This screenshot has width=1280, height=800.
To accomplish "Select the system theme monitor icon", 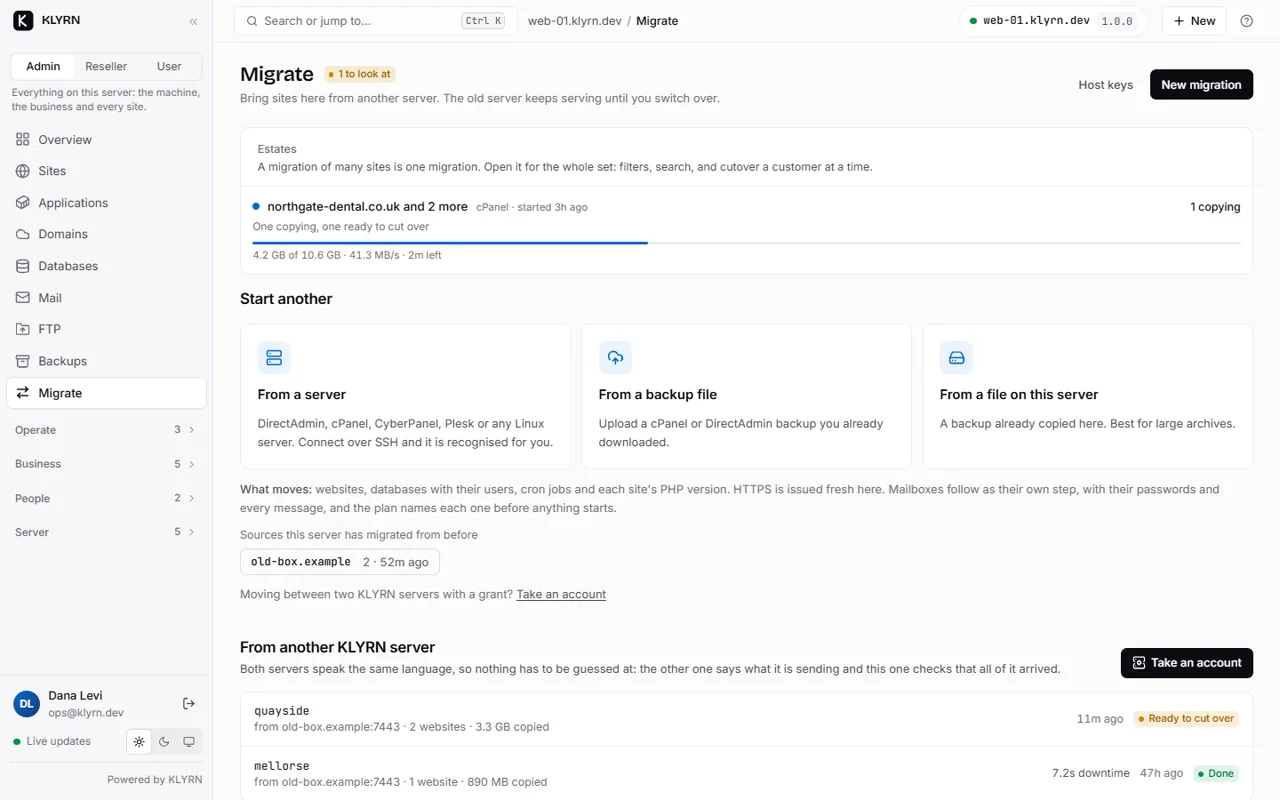I will pos(189,742).
